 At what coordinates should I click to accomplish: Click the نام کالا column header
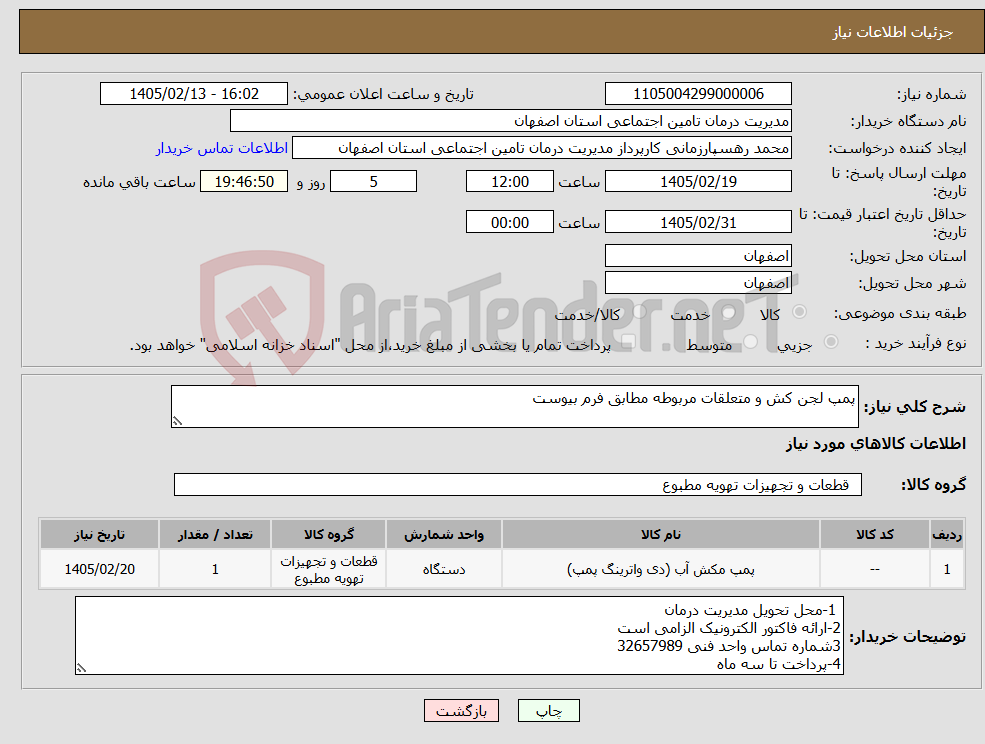661,534
